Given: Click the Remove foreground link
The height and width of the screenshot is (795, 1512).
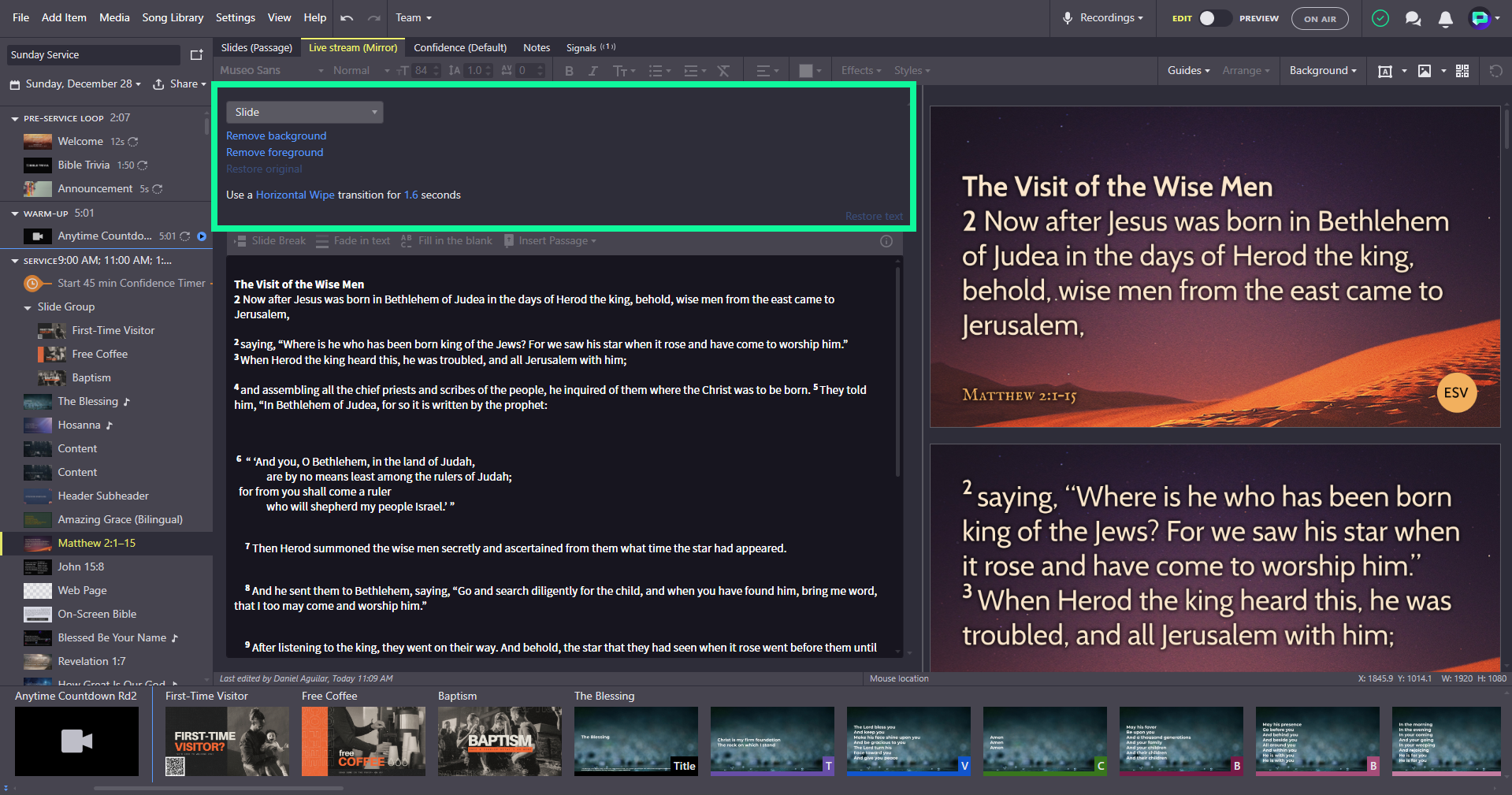Looking at the screenshot, I should (274, 153).
